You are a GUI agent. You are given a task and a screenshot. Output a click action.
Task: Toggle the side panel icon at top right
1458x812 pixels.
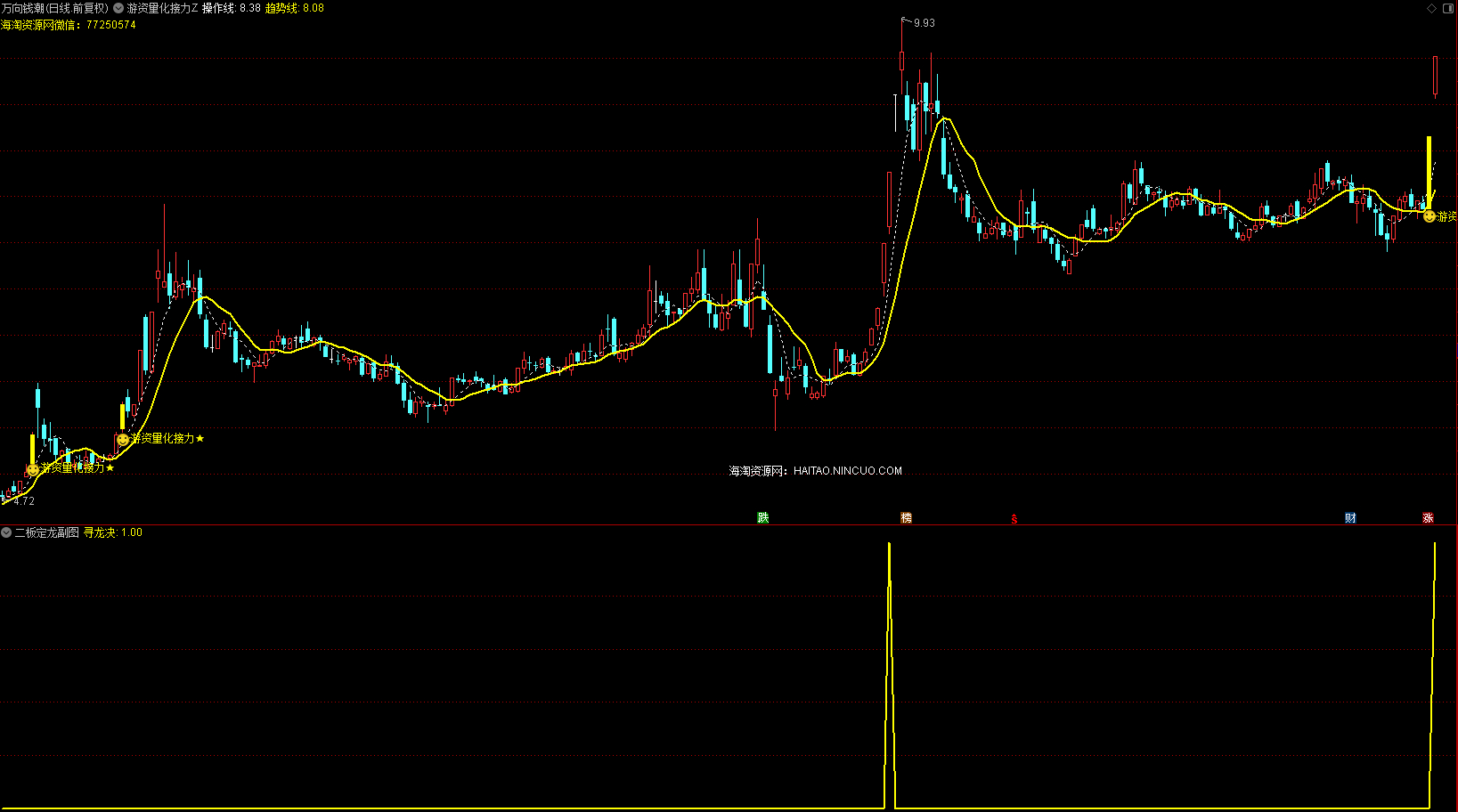click(x=1448, y=8)
